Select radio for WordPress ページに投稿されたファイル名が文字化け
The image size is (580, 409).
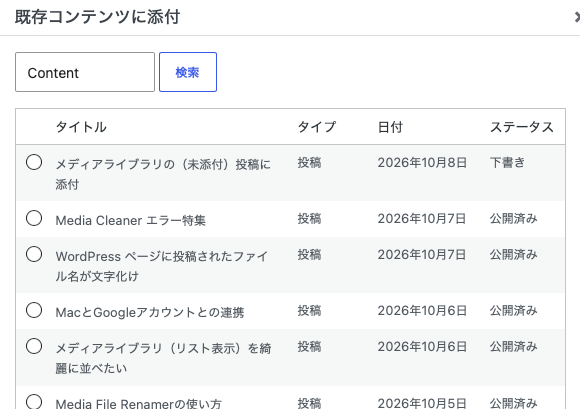click(34, 254)
